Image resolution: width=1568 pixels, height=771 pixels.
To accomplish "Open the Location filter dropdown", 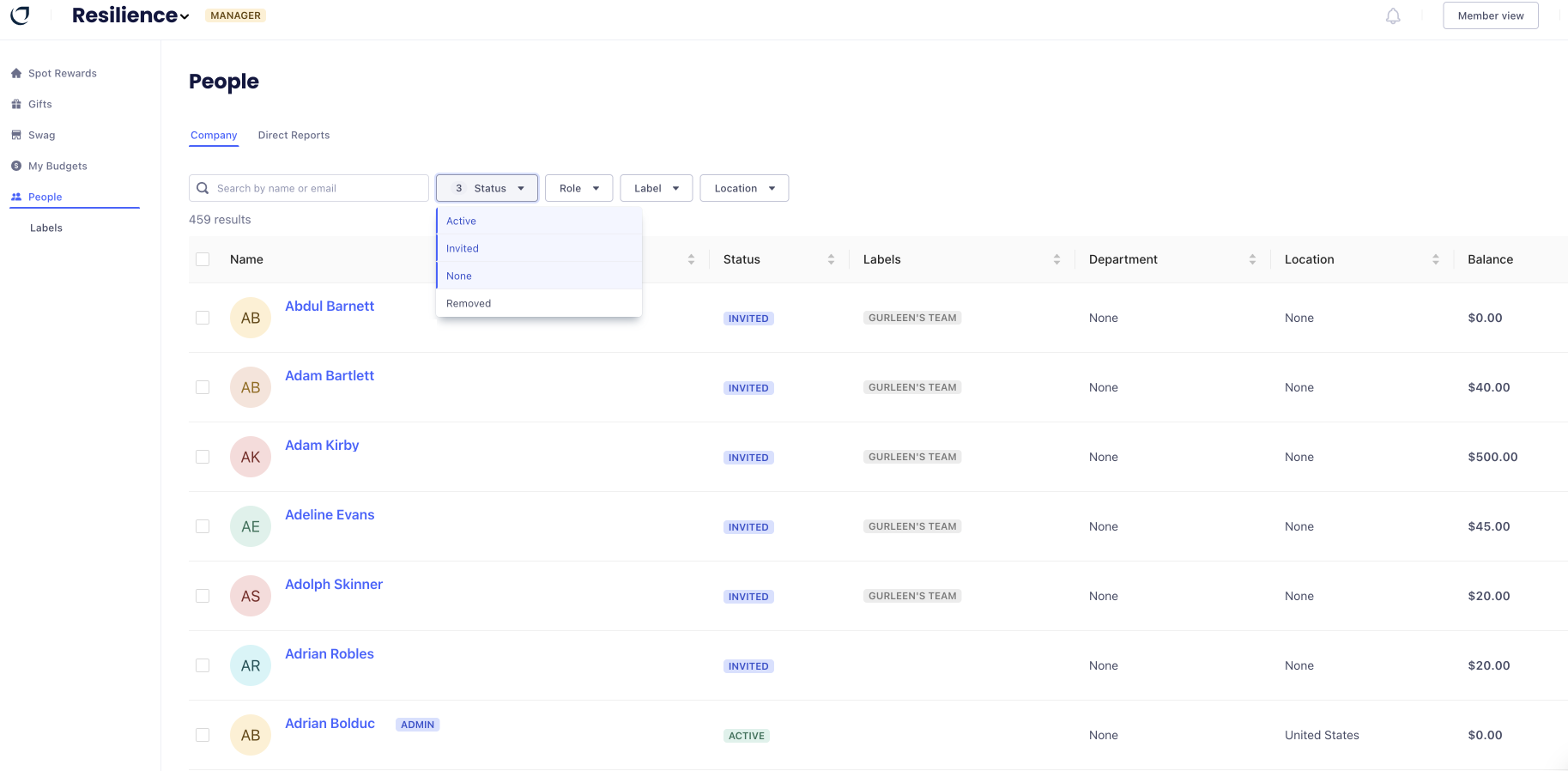I will [744, 188].
